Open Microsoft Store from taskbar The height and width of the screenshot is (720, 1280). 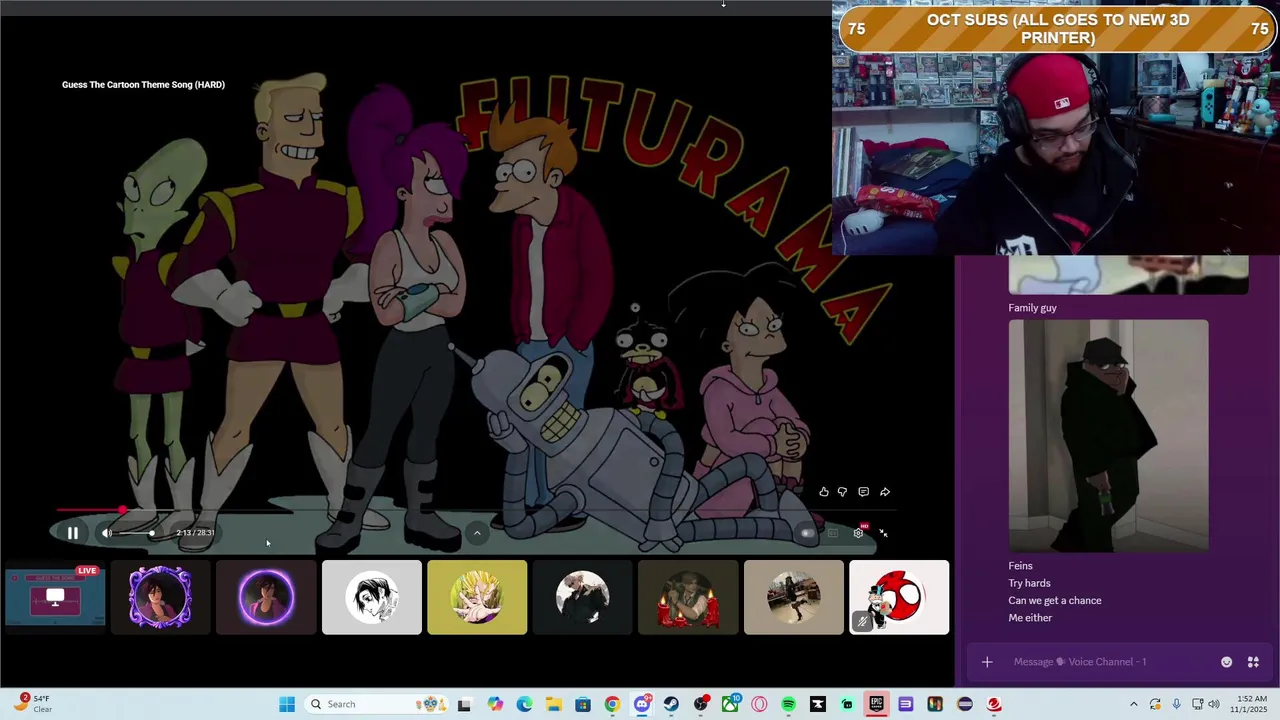(583, 704)
